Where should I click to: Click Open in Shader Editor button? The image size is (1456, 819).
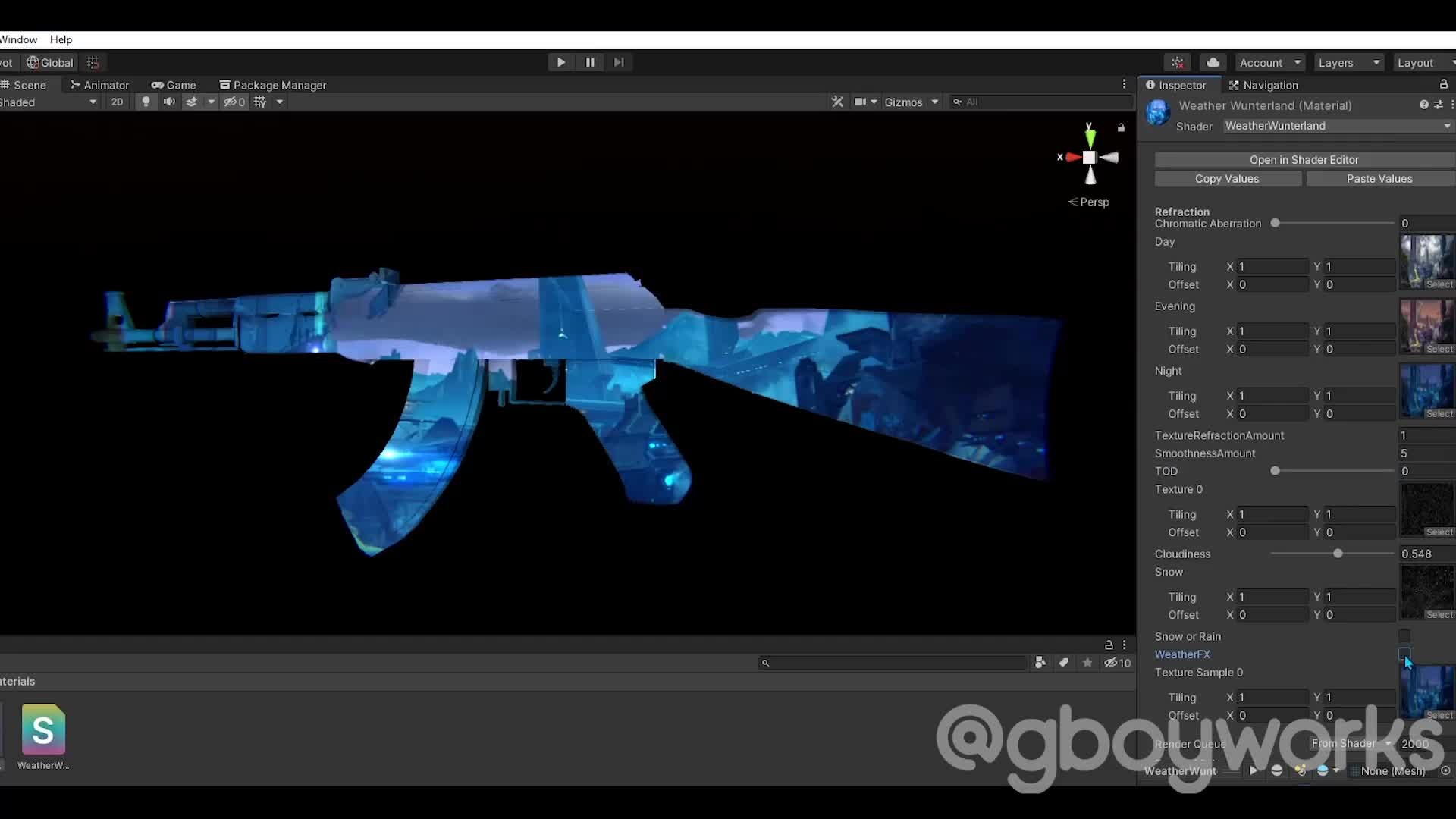1304,159
